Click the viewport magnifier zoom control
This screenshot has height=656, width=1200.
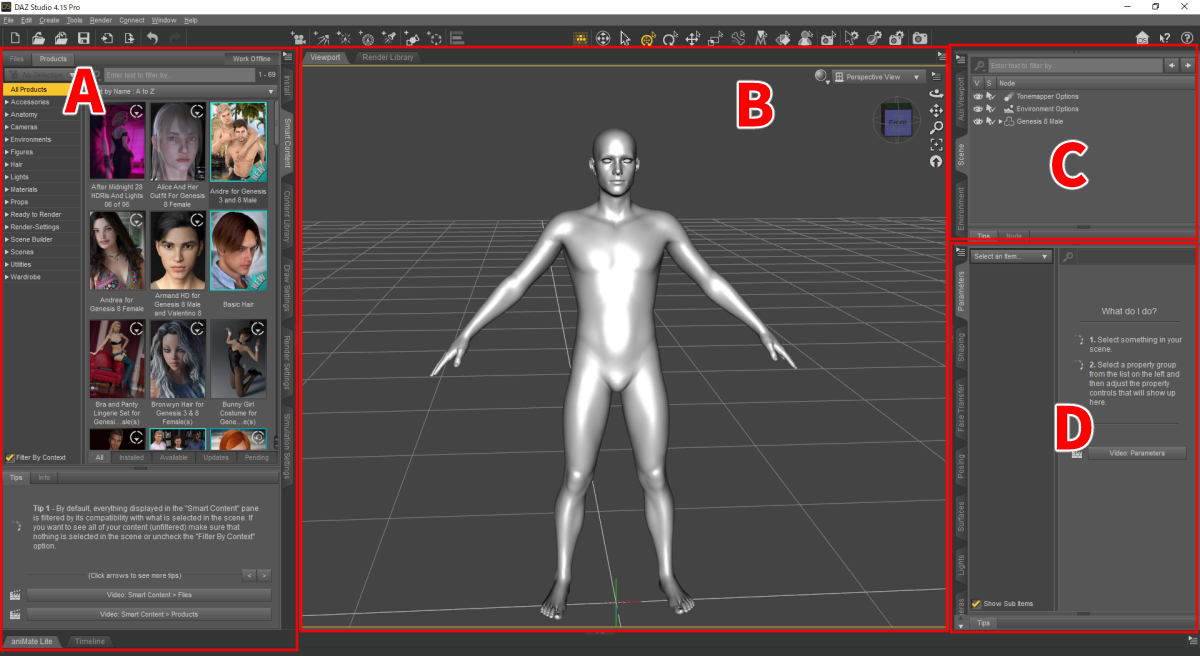[x=936, y=127]
